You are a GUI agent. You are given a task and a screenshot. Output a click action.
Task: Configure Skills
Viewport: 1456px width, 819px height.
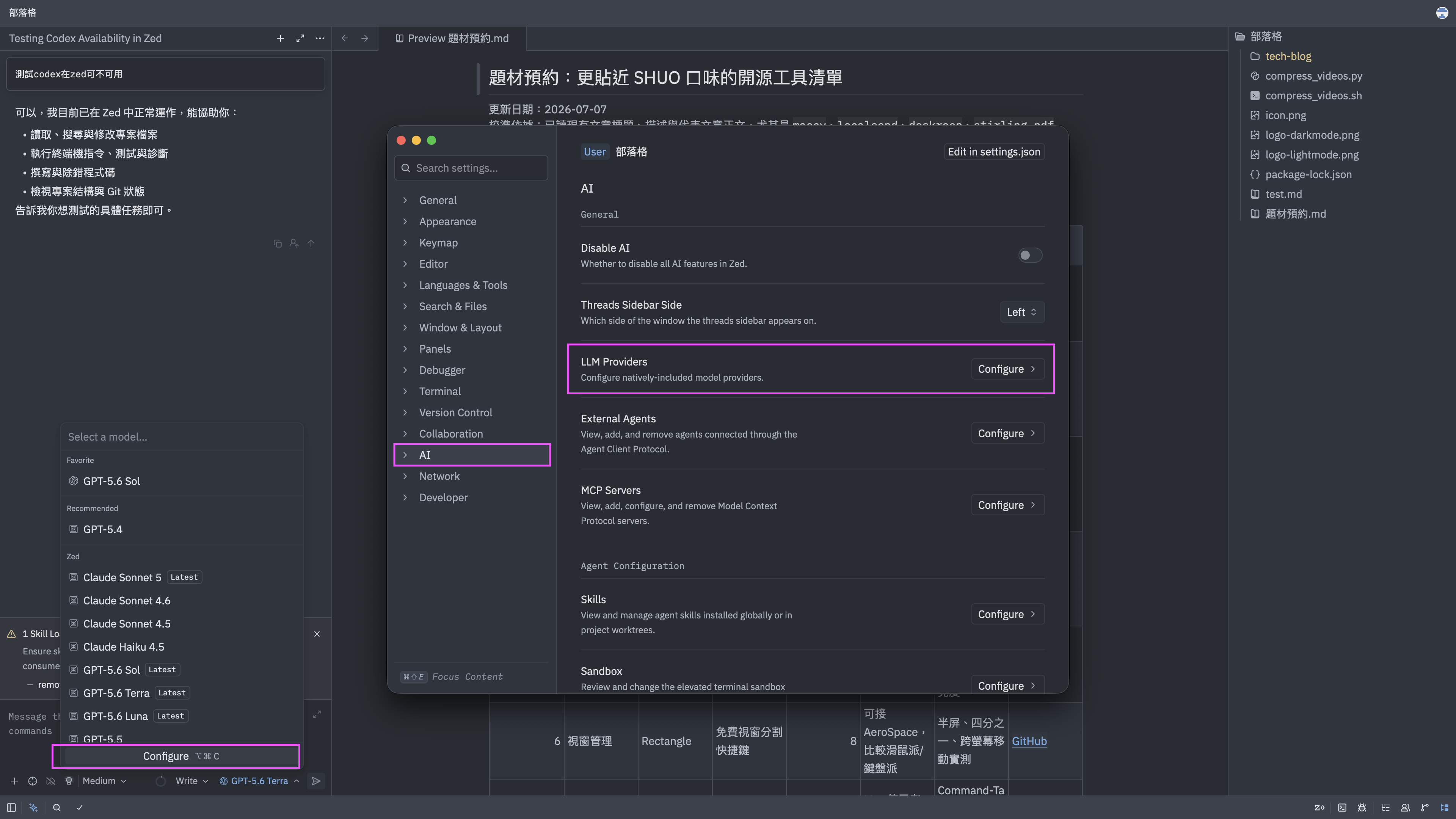pyautogui.click(x=1007, y=614)
